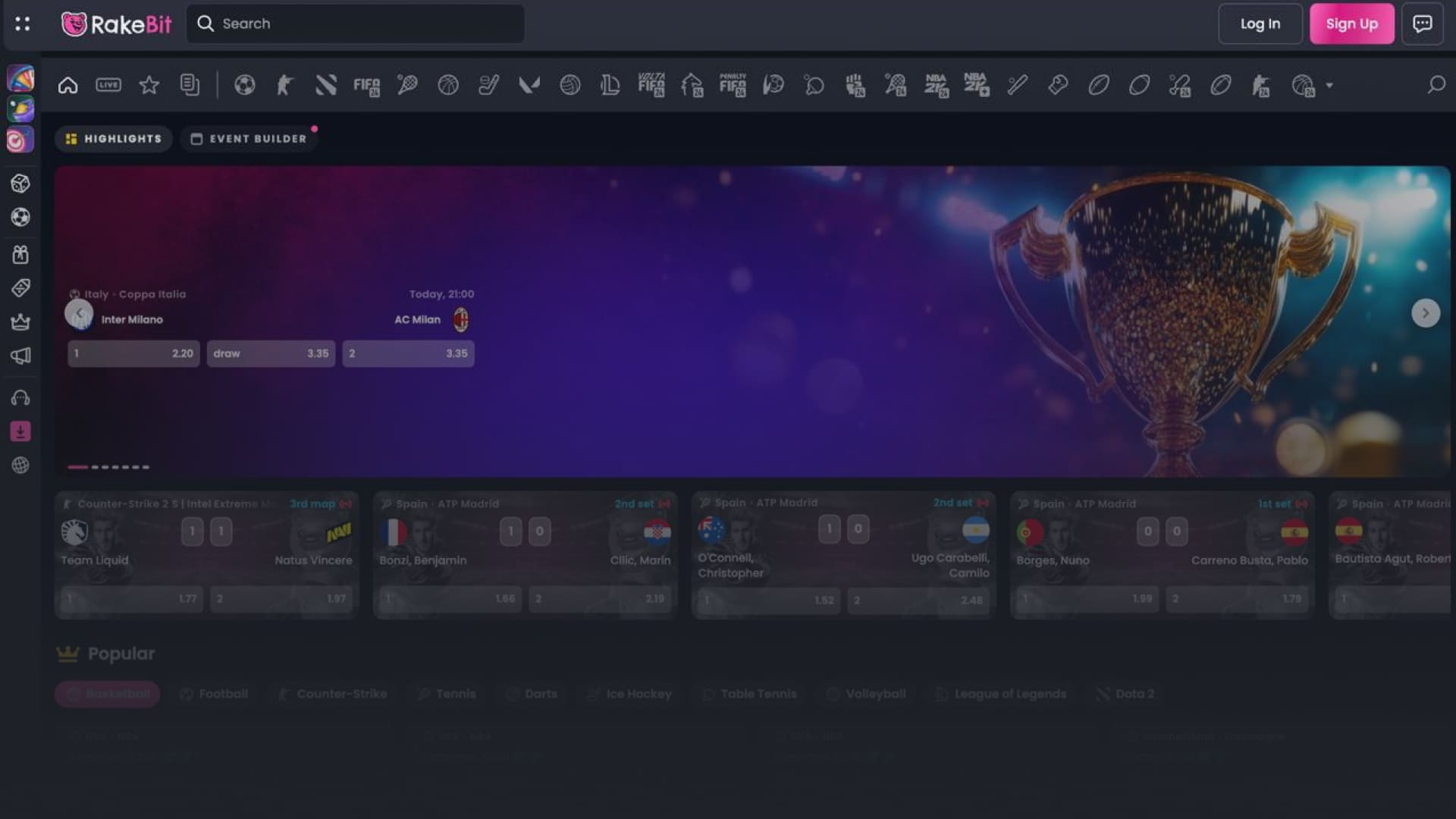This screenshot has width=1456, height=819.
Task: Toggle the Highlights view
Action: pos(113,138)
